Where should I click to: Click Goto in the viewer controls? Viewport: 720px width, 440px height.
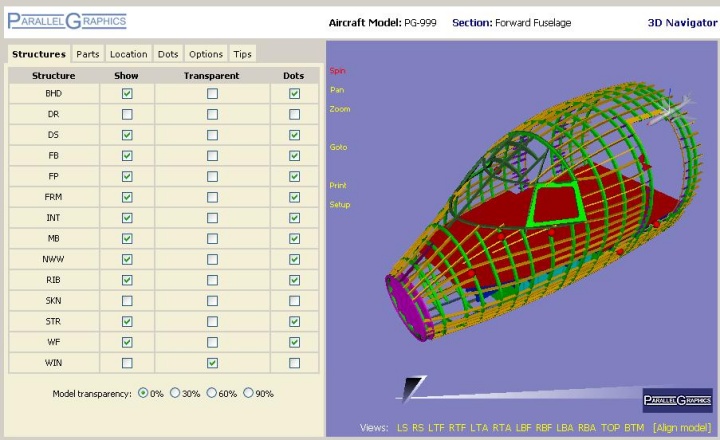click(x=338, y=148)
